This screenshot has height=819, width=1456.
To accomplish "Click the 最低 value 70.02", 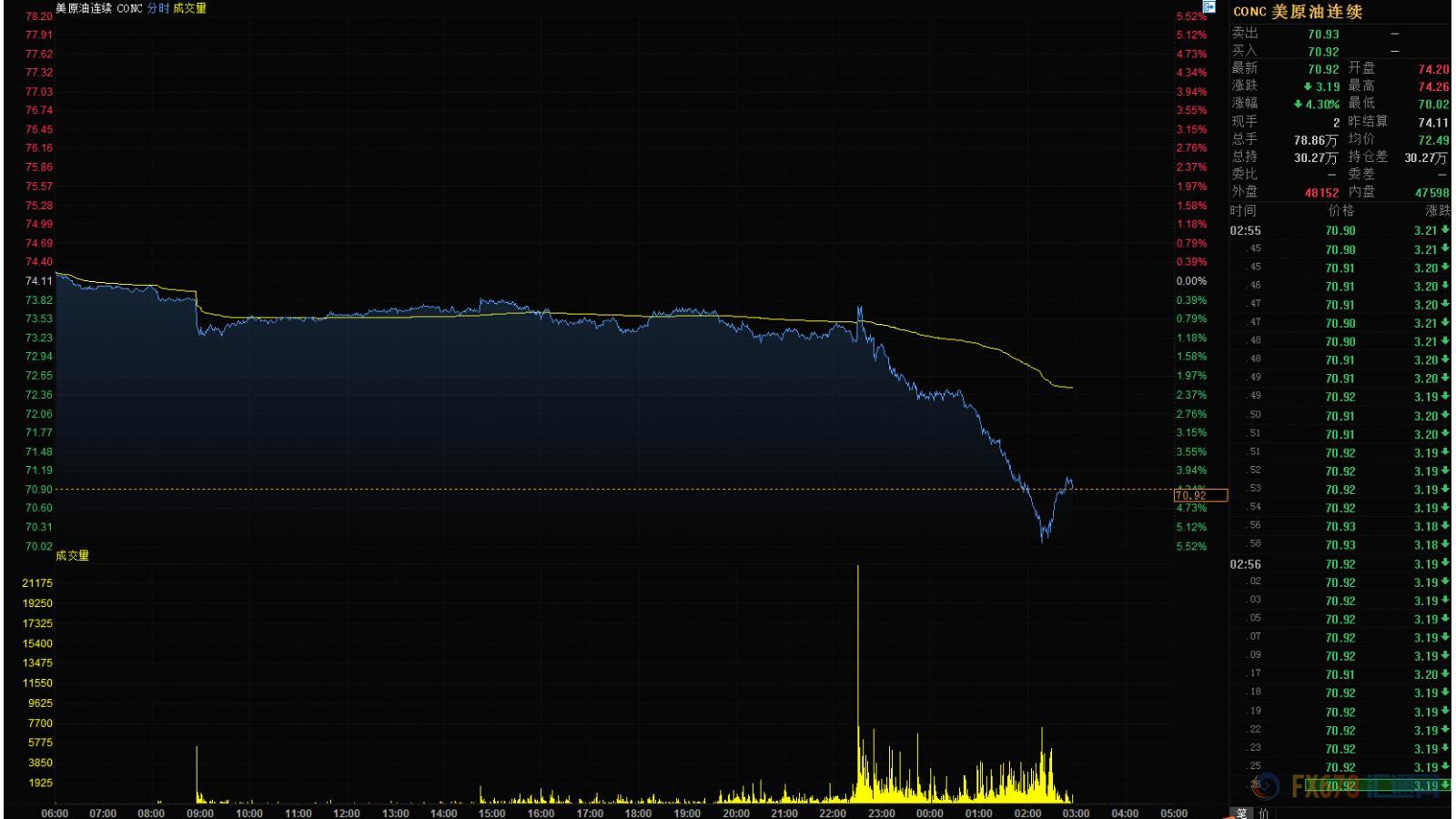I will pyautogui.click(x=1433, y=104).
